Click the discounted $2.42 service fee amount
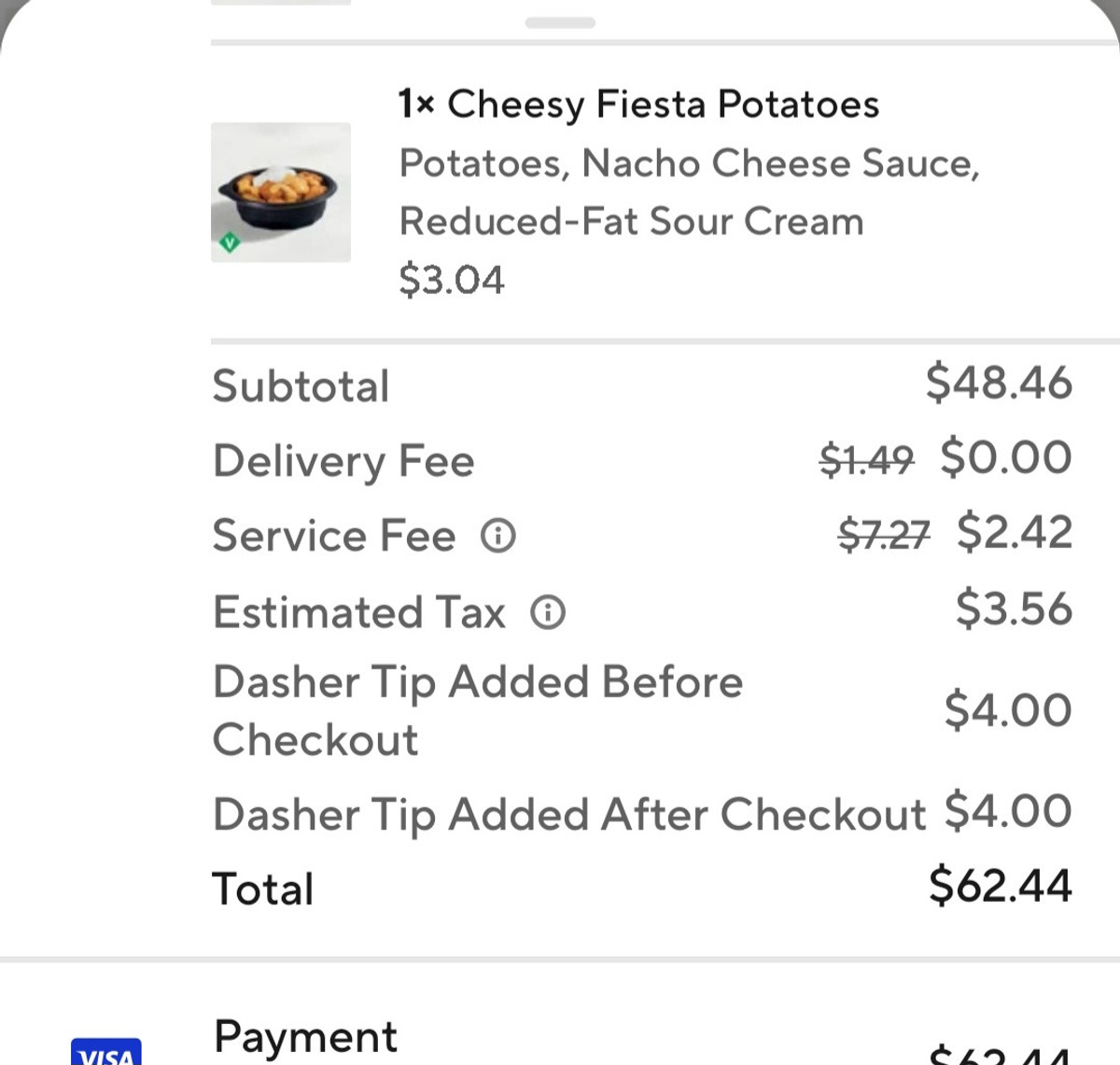Image resolution: width=1120 pixels, height=1065 pixels. tap(1015, 532)
